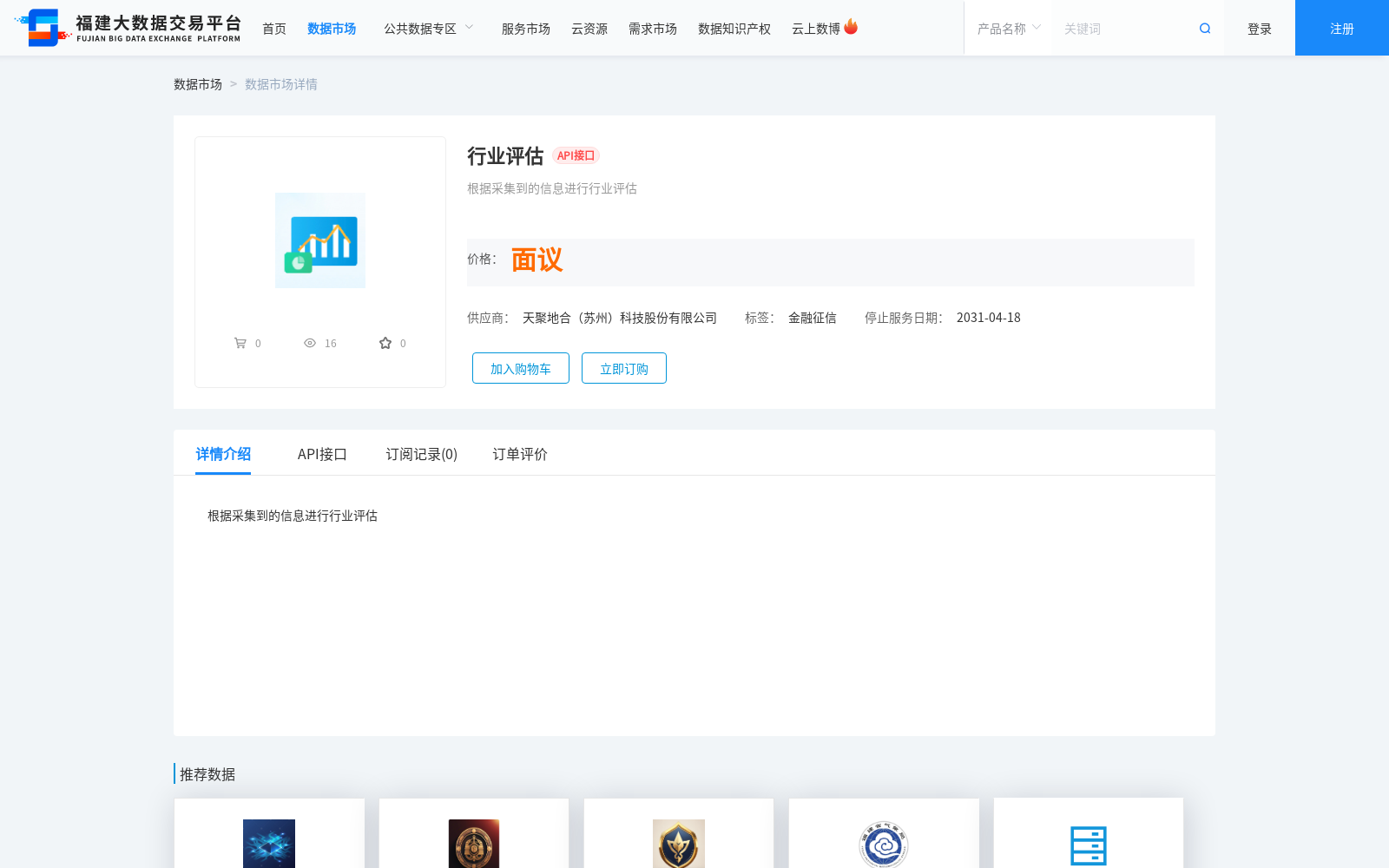Open the gold shield recommended data thumbnail
The height and width of the screenshot is (868, 1389).
click(679, 844)
